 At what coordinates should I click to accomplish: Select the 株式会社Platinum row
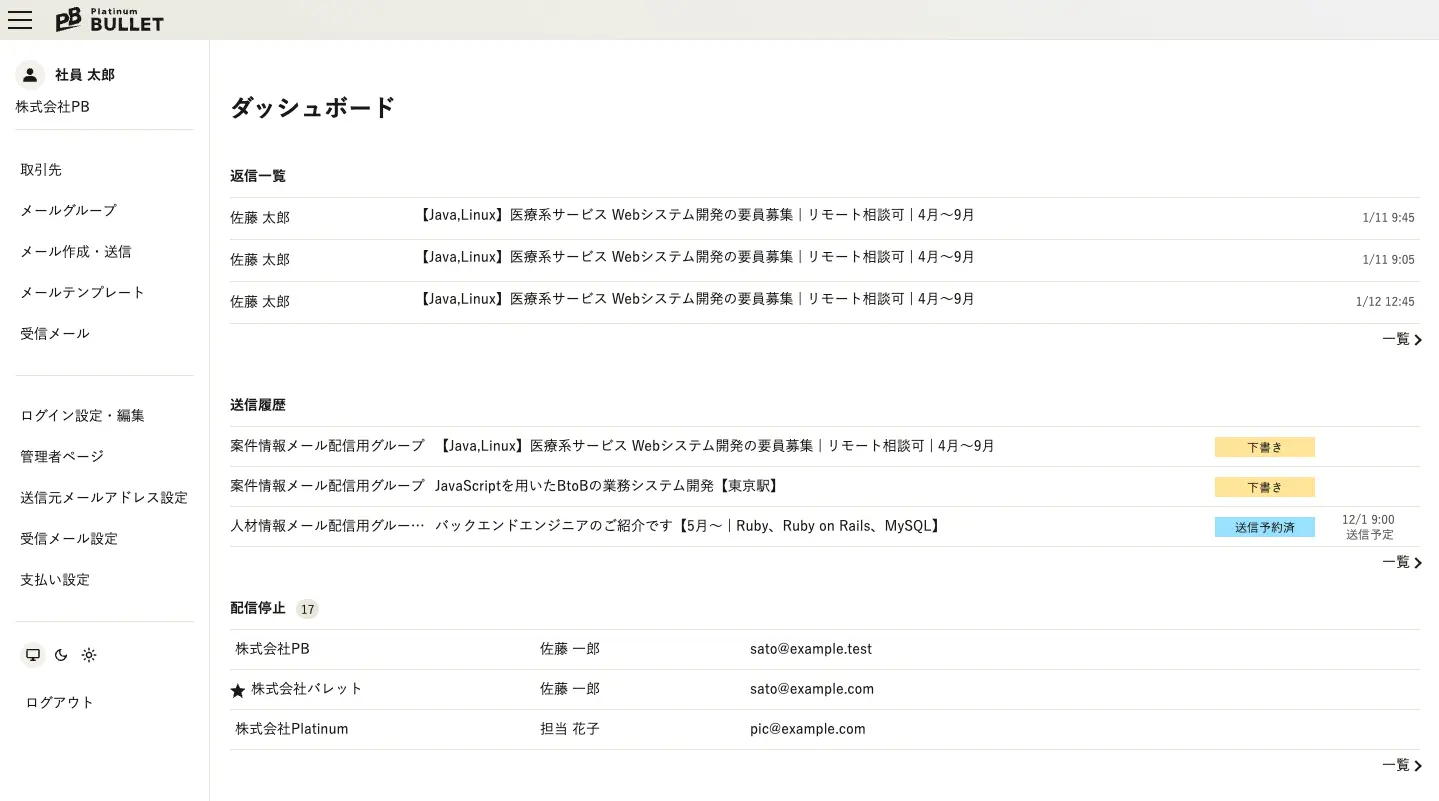825,730
